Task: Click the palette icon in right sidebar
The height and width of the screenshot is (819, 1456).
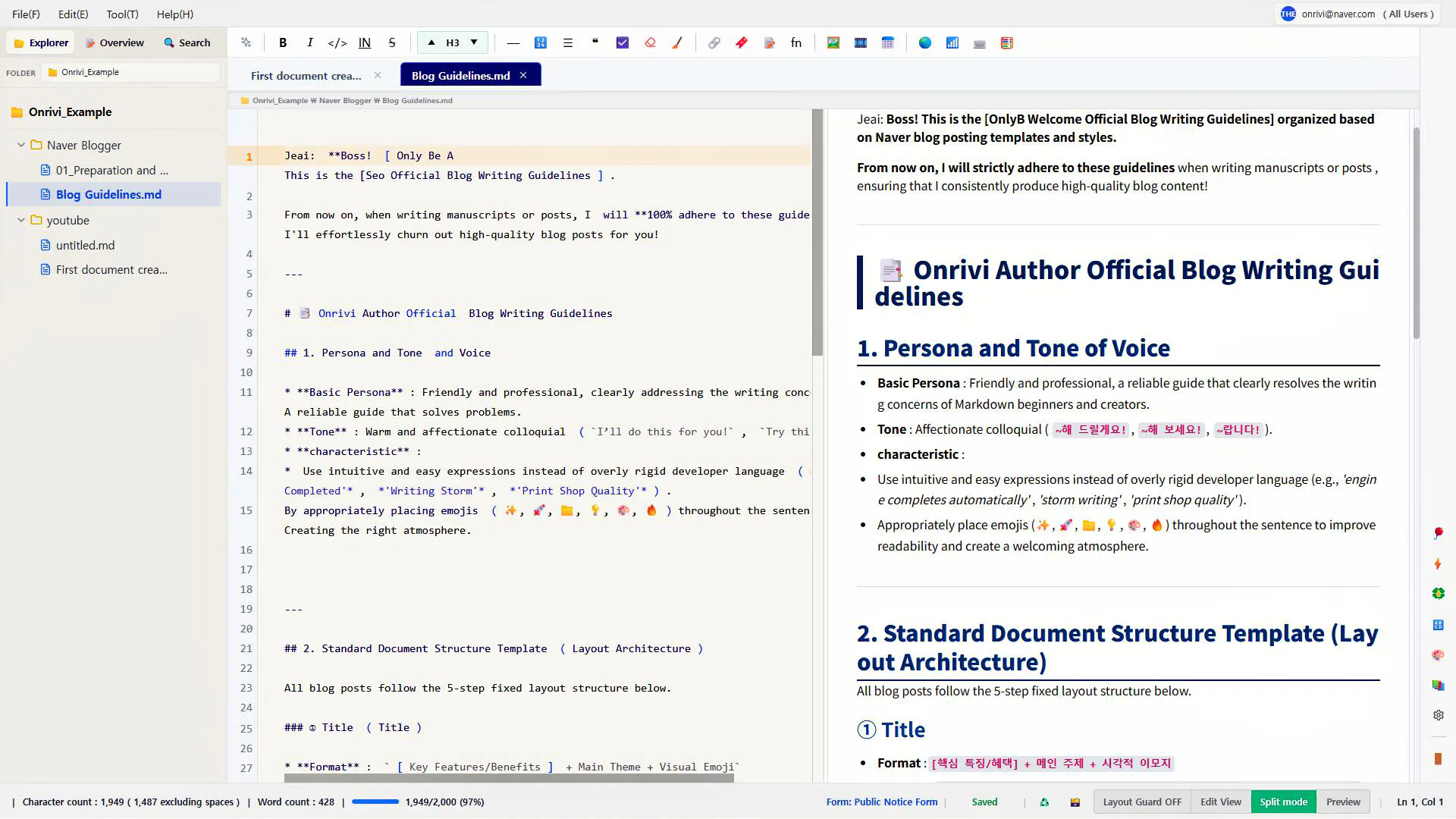Action: tap(1439, 655)
